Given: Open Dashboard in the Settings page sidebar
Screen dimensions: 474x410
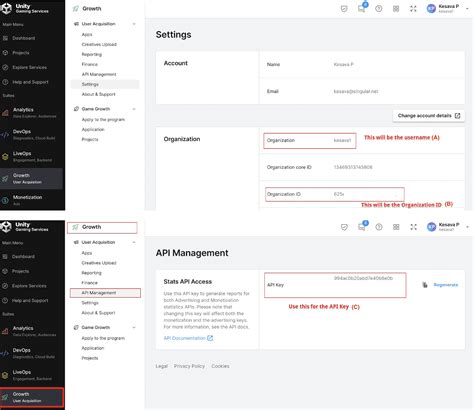Looking at the screenshot, I should tap(19, 38).
